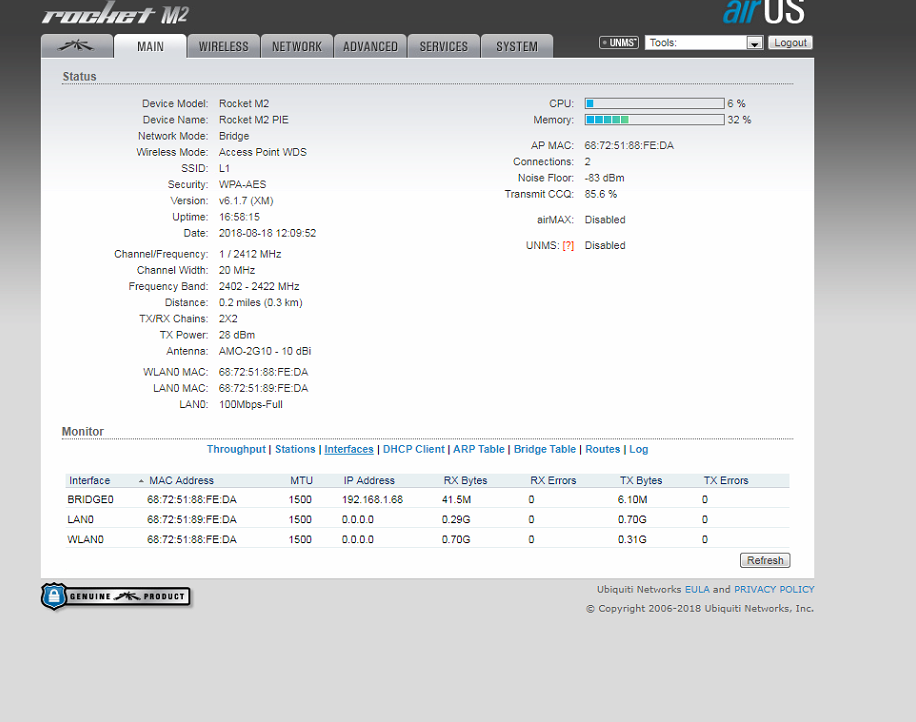Sort by MTU column header

click(301, 481)
